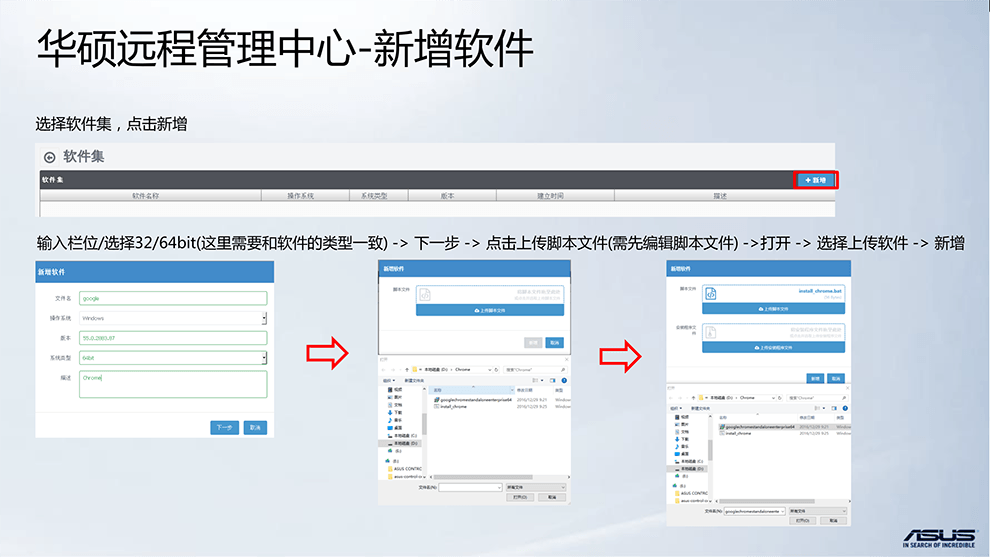Click the installer file icon in right dialog
990x557 pixels.
pyautogui.click(x=711, y=332)
